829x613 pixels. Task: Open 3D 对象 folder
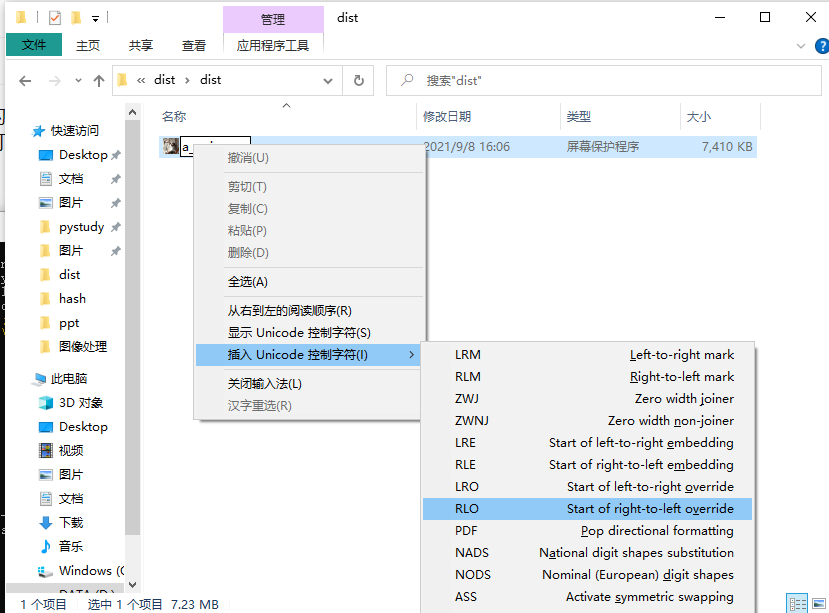[80, 403]
